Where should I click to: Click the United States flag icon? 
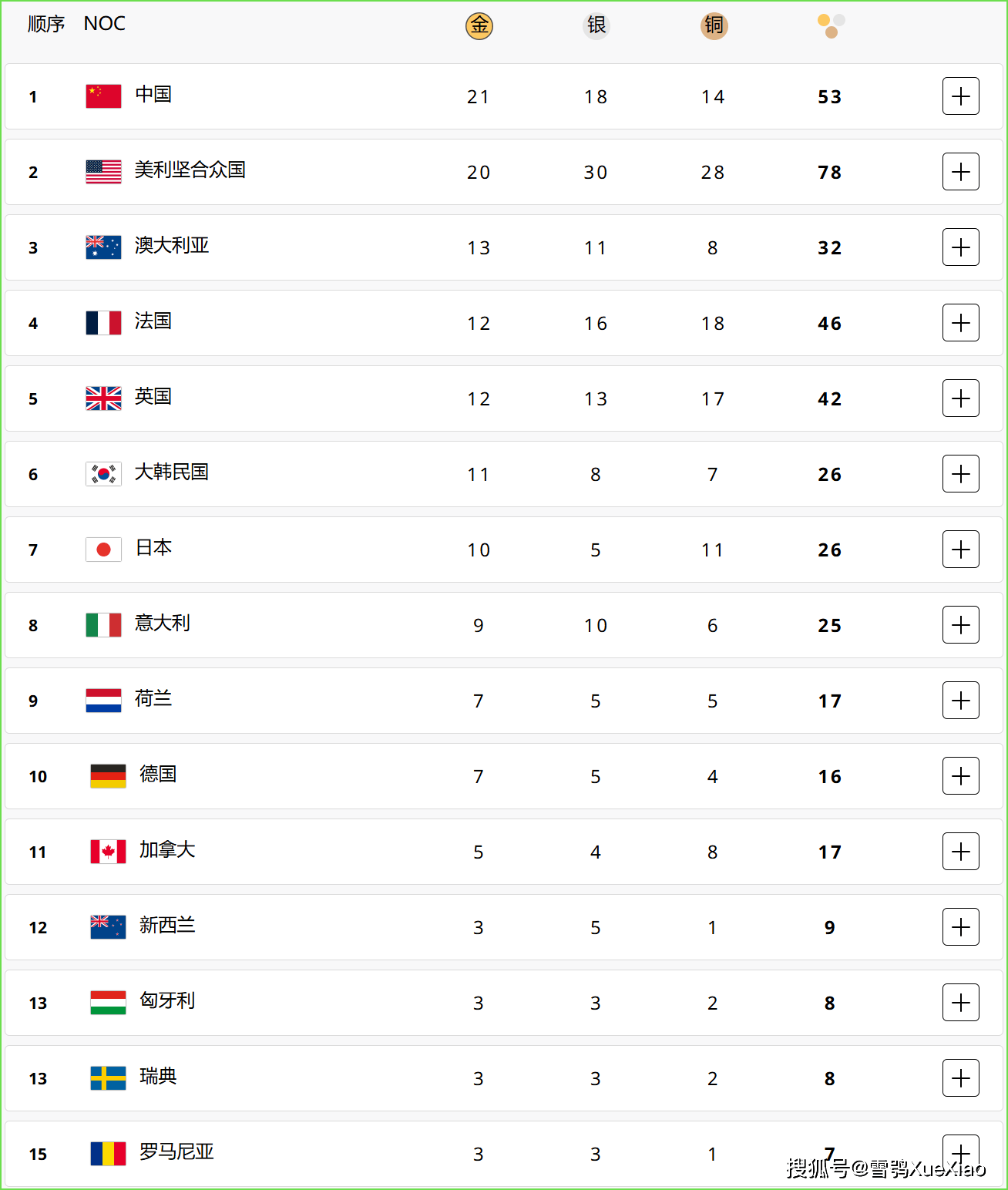(x=103, y=171)
